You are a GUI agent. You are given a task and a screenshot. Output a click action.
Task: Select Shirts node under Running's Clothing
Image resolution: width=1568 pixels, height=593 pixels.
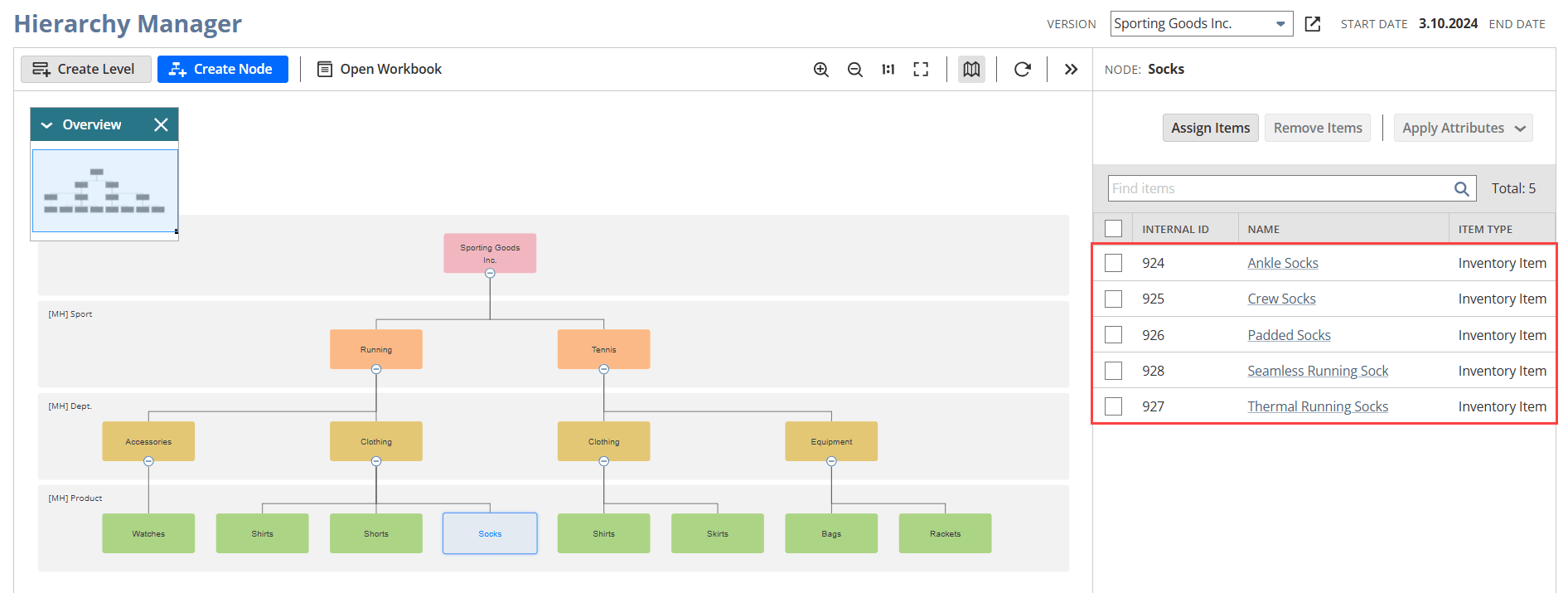(262, 533)
